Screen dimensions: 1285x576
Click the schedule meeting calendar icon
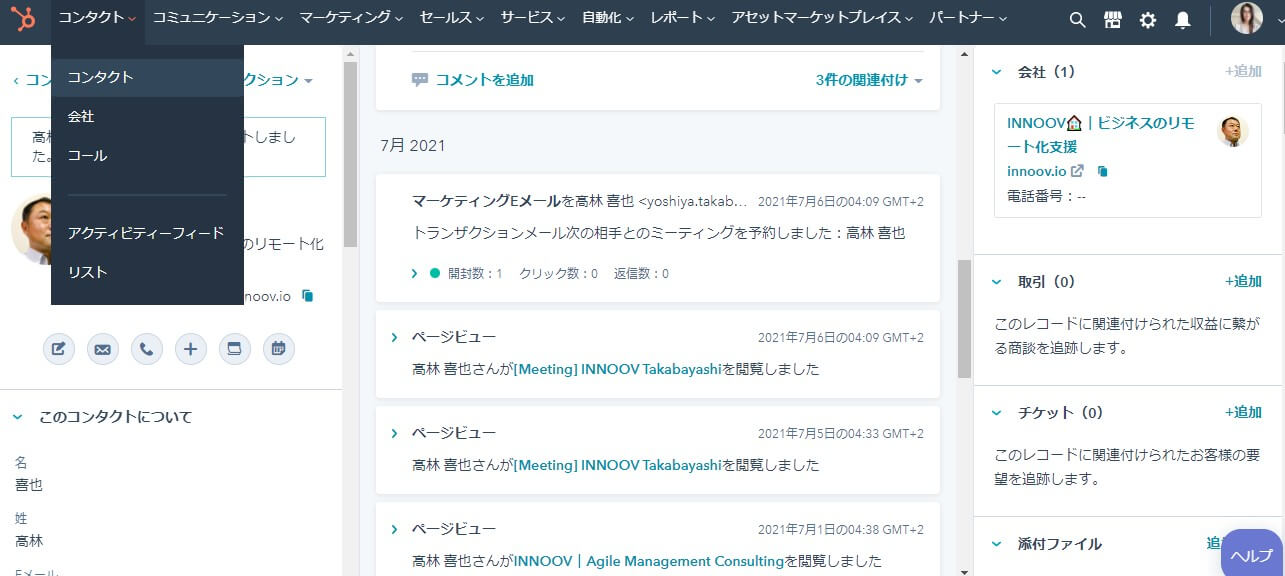click(279, 349)
